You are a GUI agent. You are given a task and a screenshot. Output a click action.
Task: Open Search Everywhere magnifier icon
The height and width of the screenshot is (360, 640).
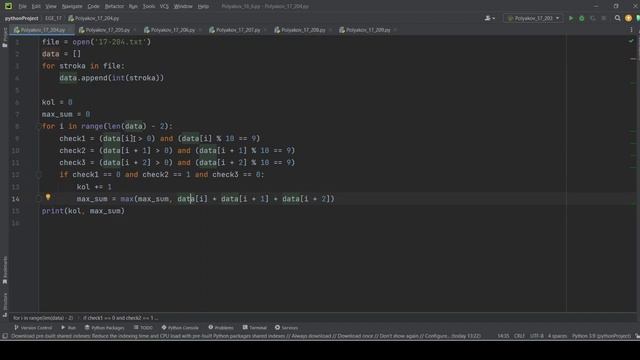point(617,18)
